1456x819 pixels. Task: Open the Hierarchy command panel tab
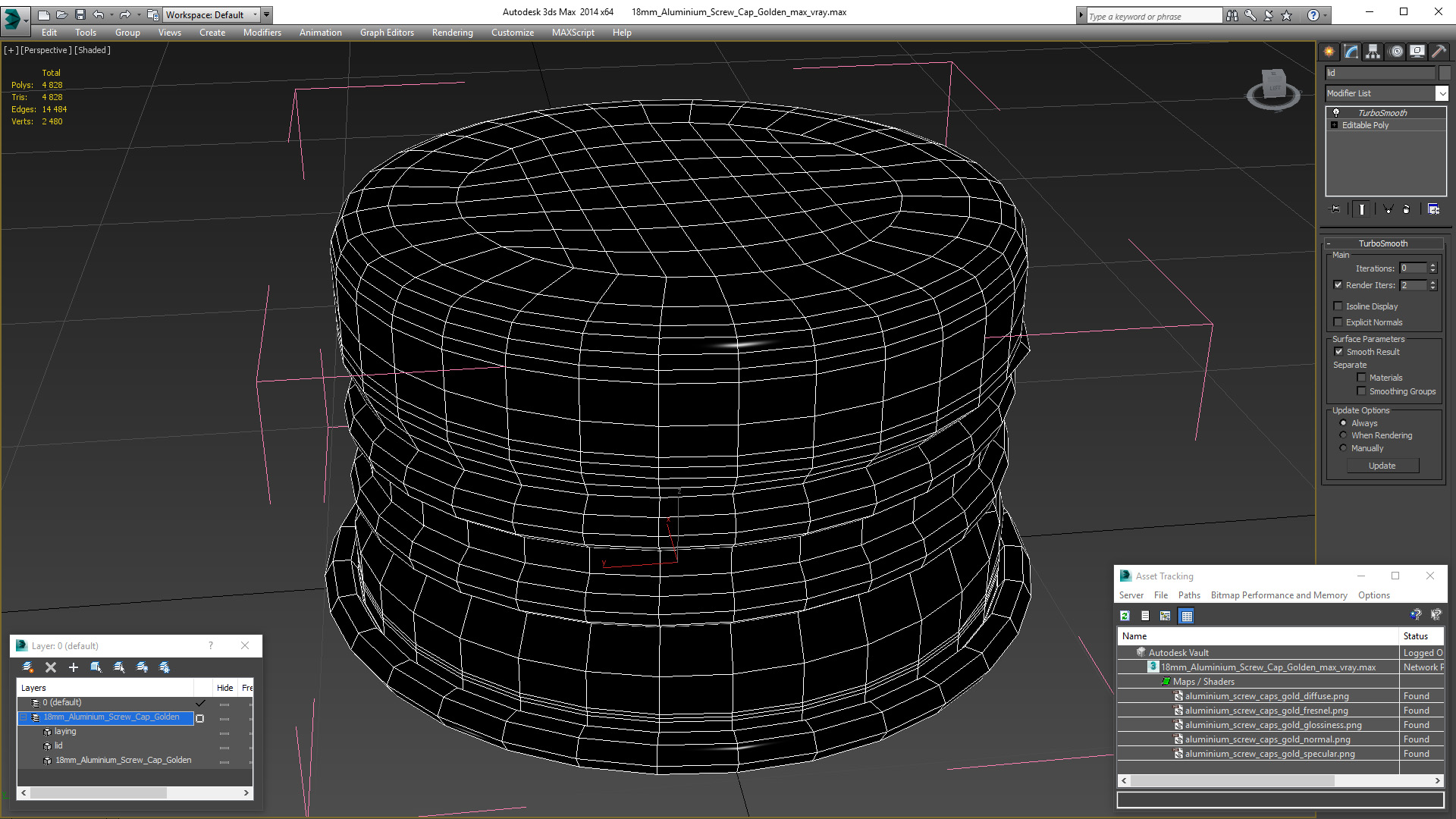tap(1373, 52)
